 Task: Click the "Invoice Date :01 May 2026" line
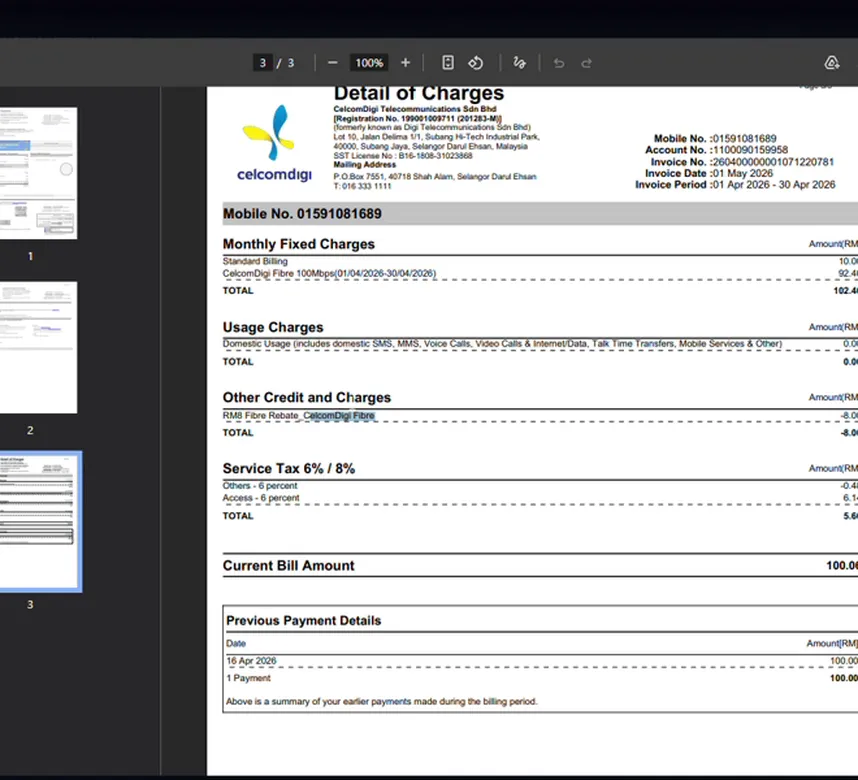tap(709, 174)
